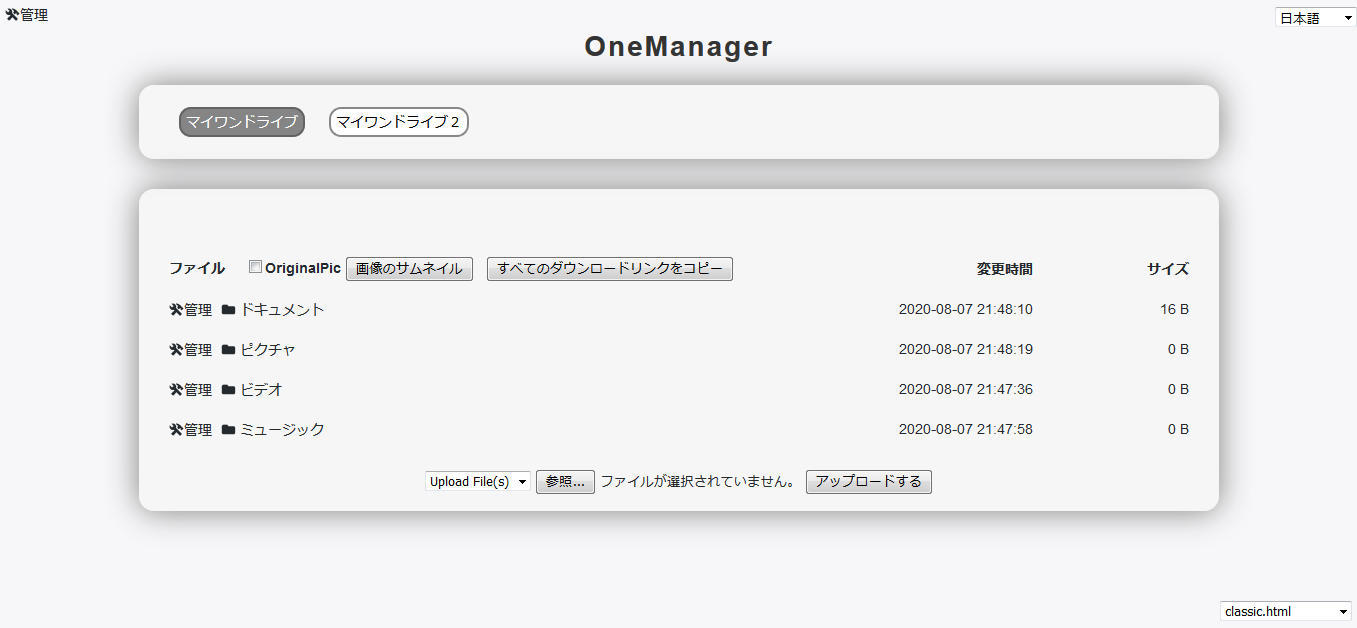Click the timestamp 2020-08-07 21:47:36
This screenshot has width=1357, height=628.
tap(966, 390)
